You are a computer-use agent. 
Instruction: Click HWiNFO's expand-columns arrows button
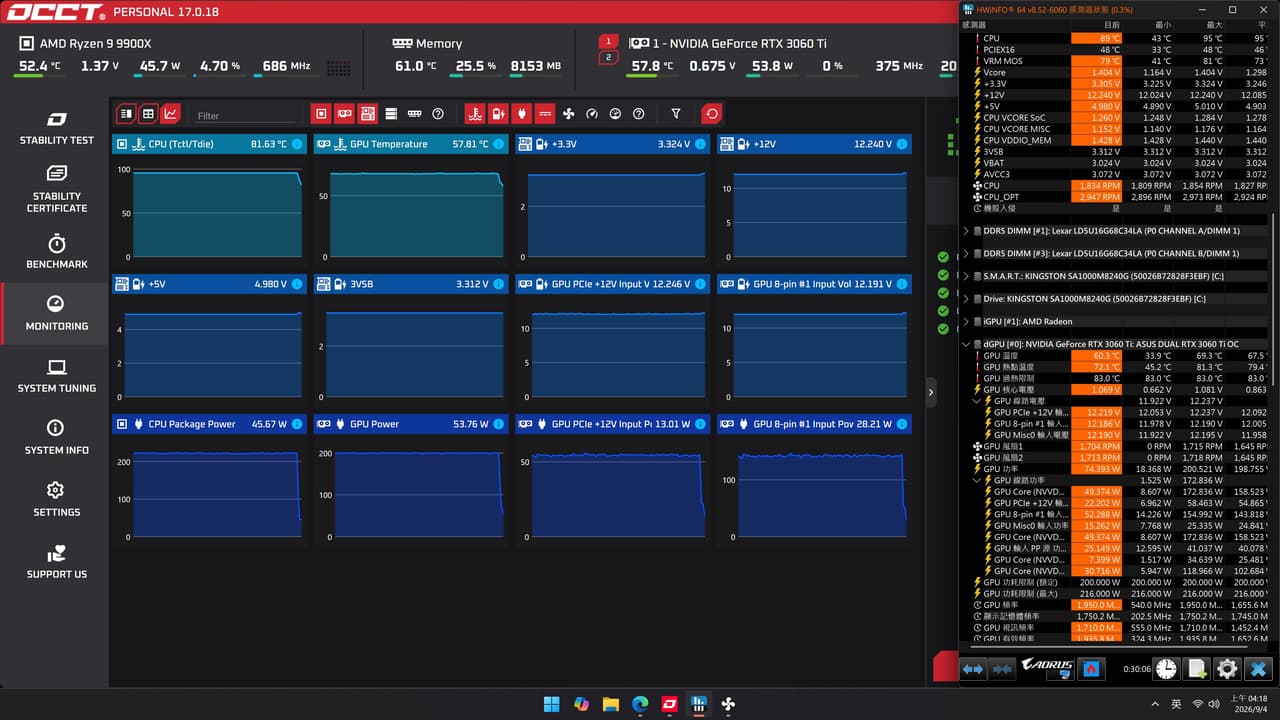point(973,669)
